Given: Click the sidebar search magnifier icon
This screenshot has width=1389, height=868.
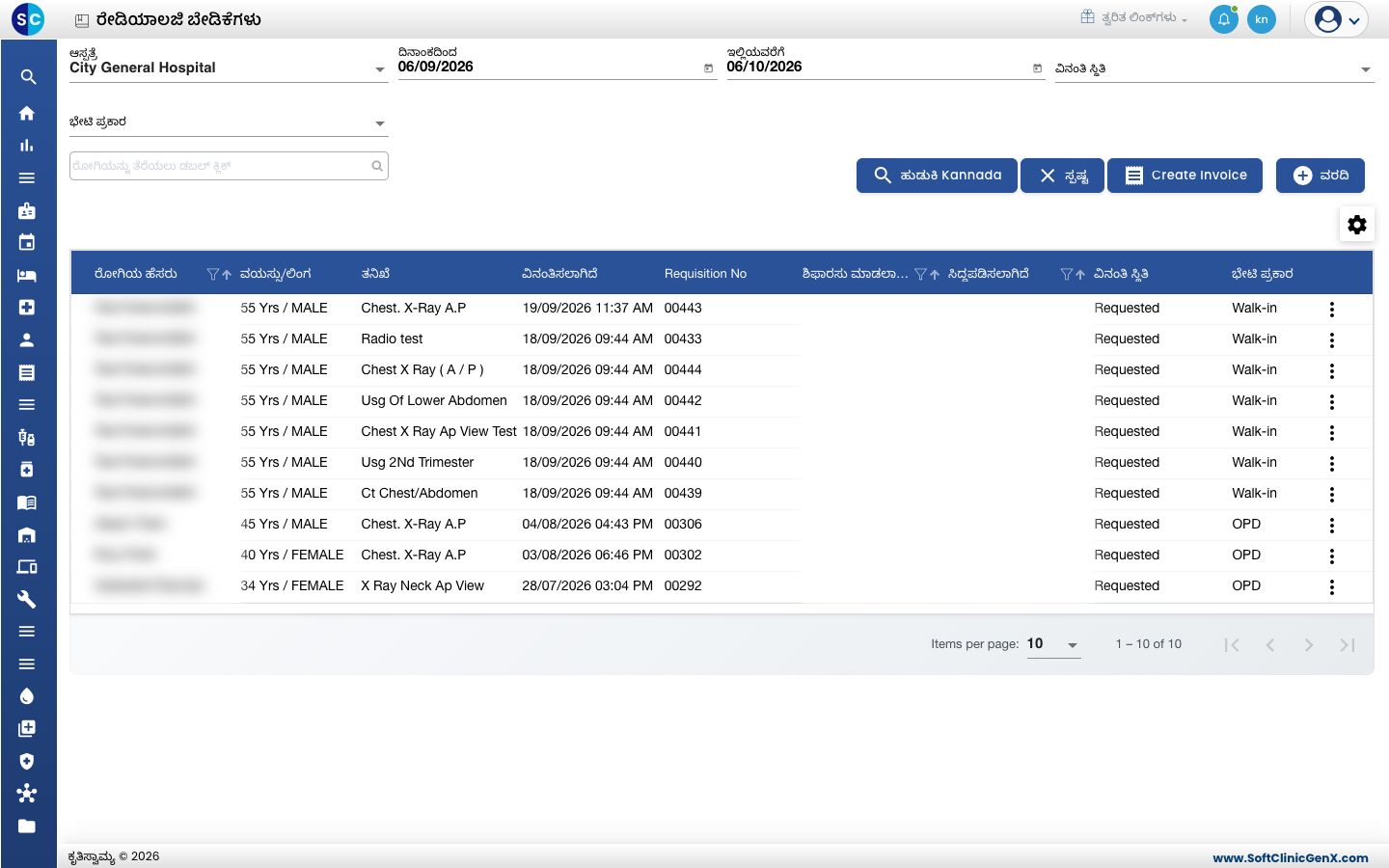Looking at the screenshot, I should tap(27, 77).
